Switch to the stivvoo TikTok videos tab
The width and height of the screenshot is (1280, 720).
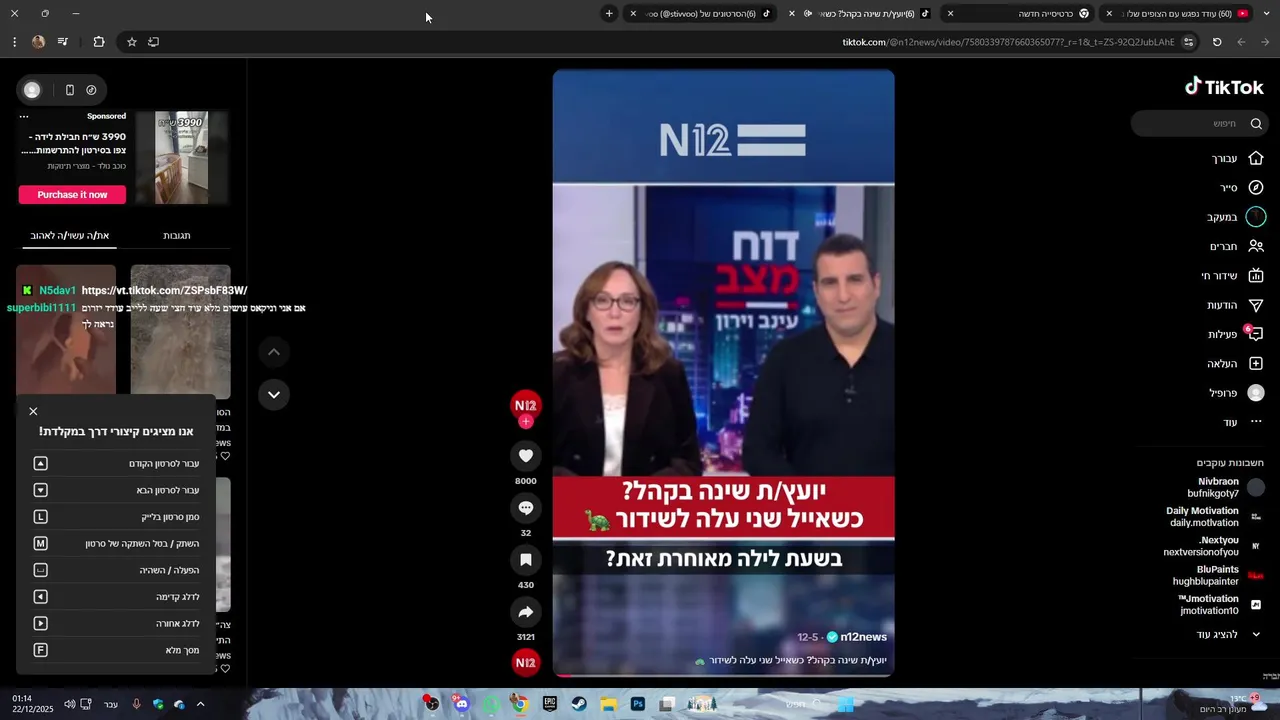point(700,14)
